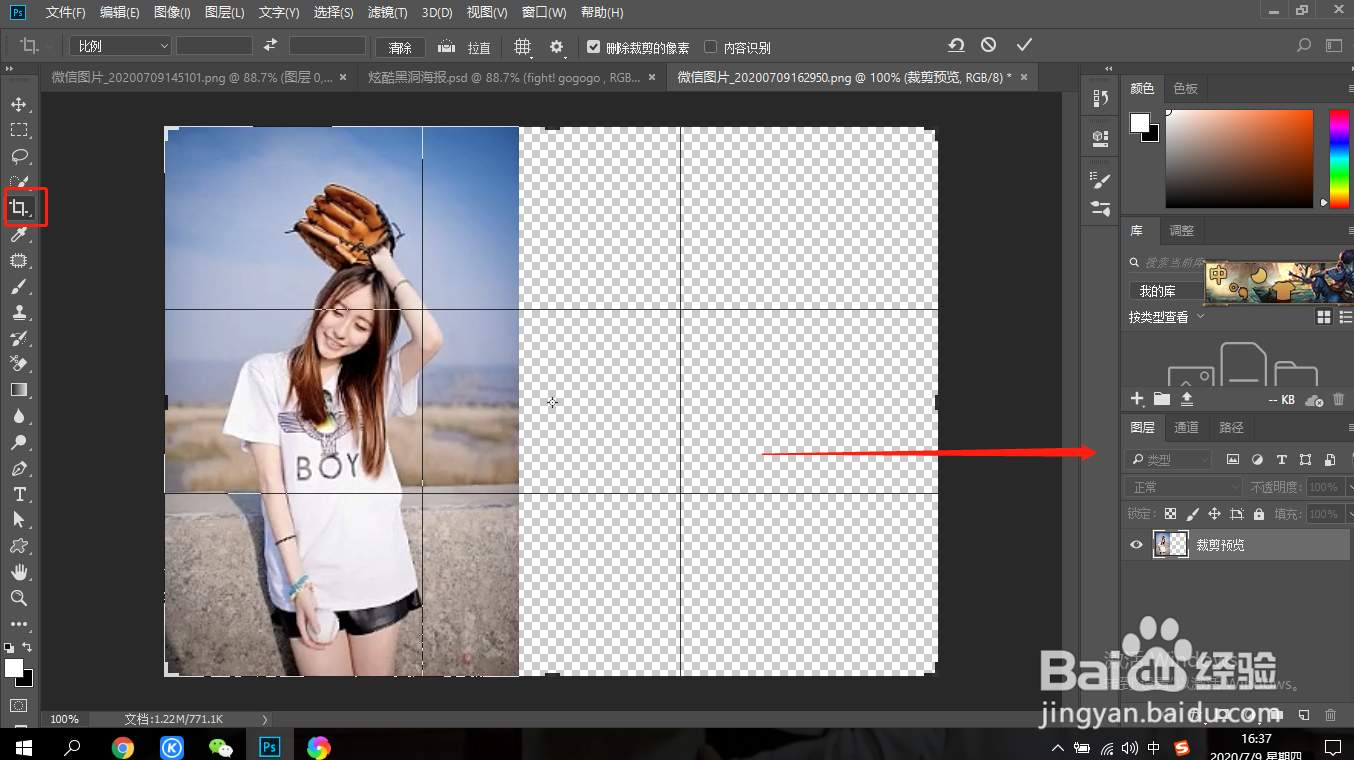Add new library item with plus icon
The height and width of the screenshot is (760, 1354).
pos(1136,399)
